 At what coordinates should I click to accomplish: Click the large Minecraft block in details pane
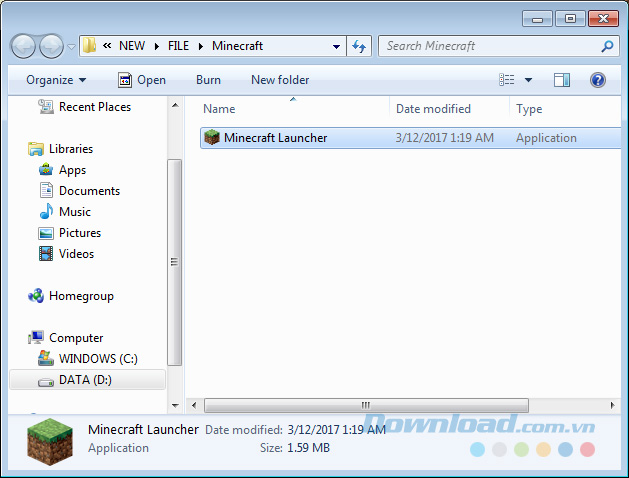[x=50, y=442]
